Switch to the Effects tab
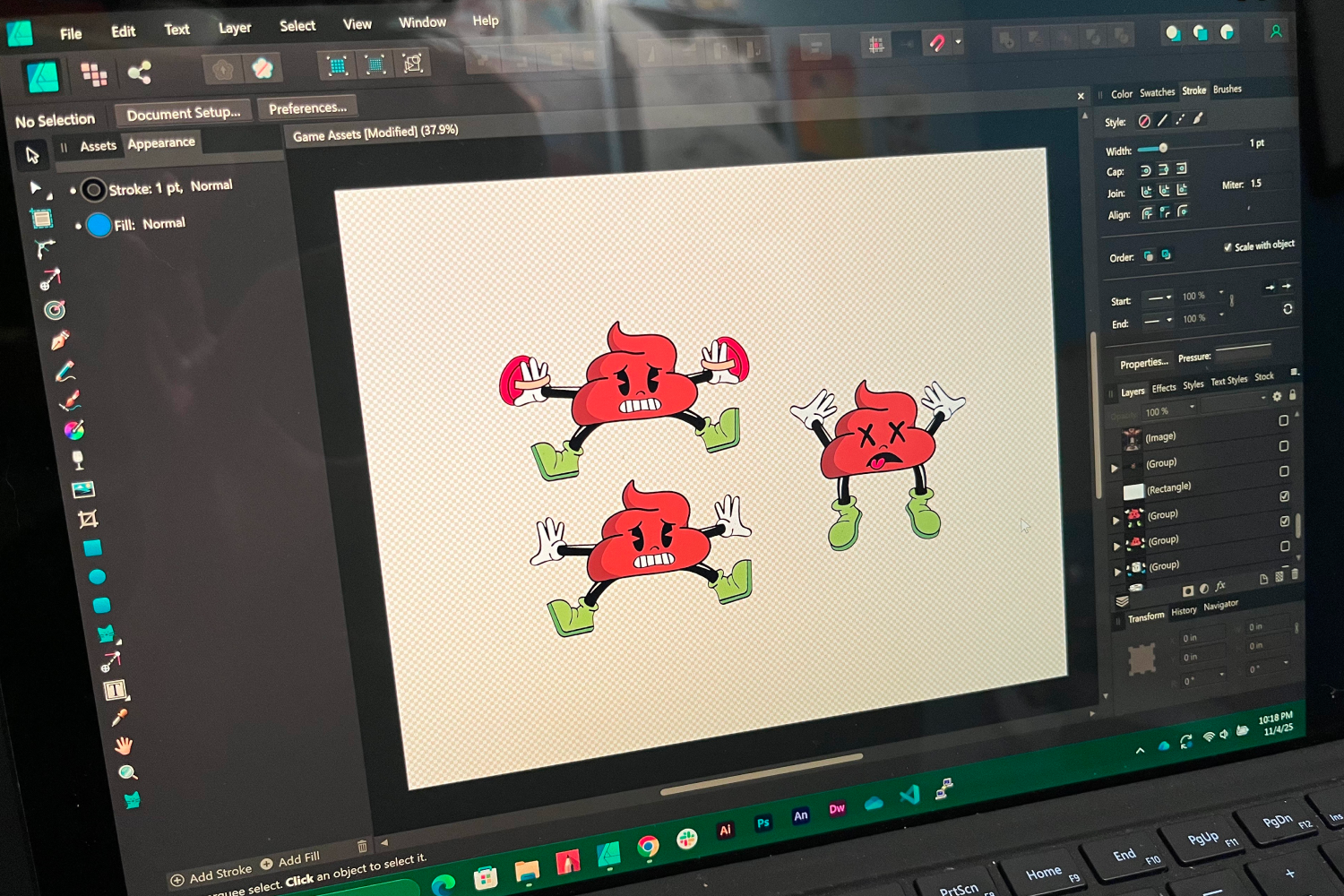1344x896 pixels. point(1164,388)
